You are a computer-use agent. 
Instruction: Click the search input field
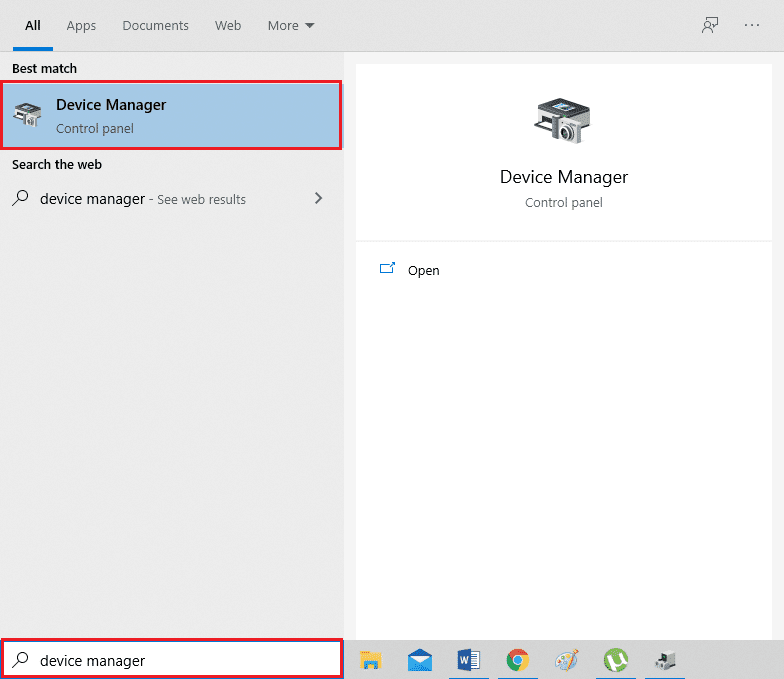172,660
